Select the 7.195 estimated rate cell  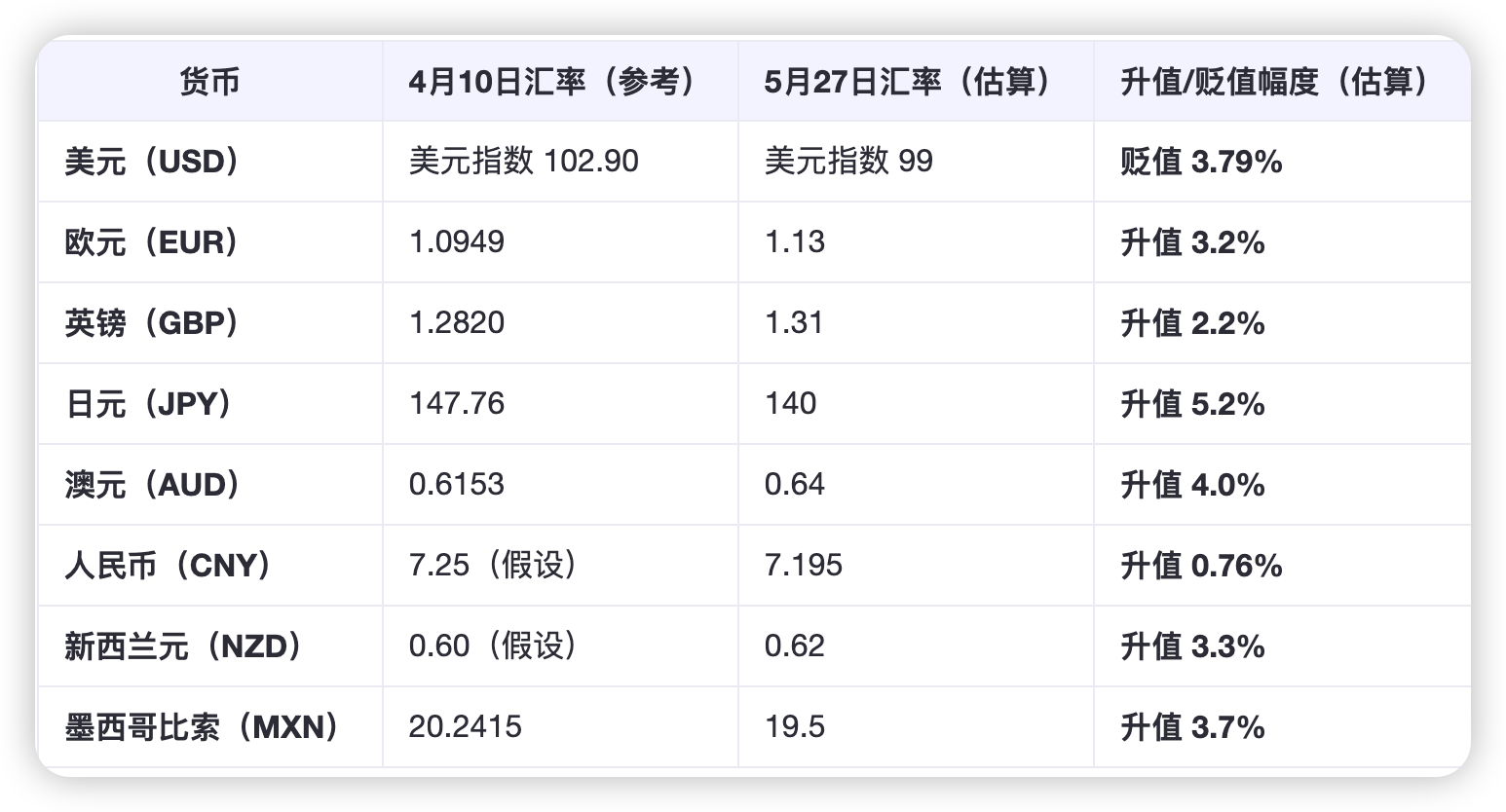click(804, 566)
